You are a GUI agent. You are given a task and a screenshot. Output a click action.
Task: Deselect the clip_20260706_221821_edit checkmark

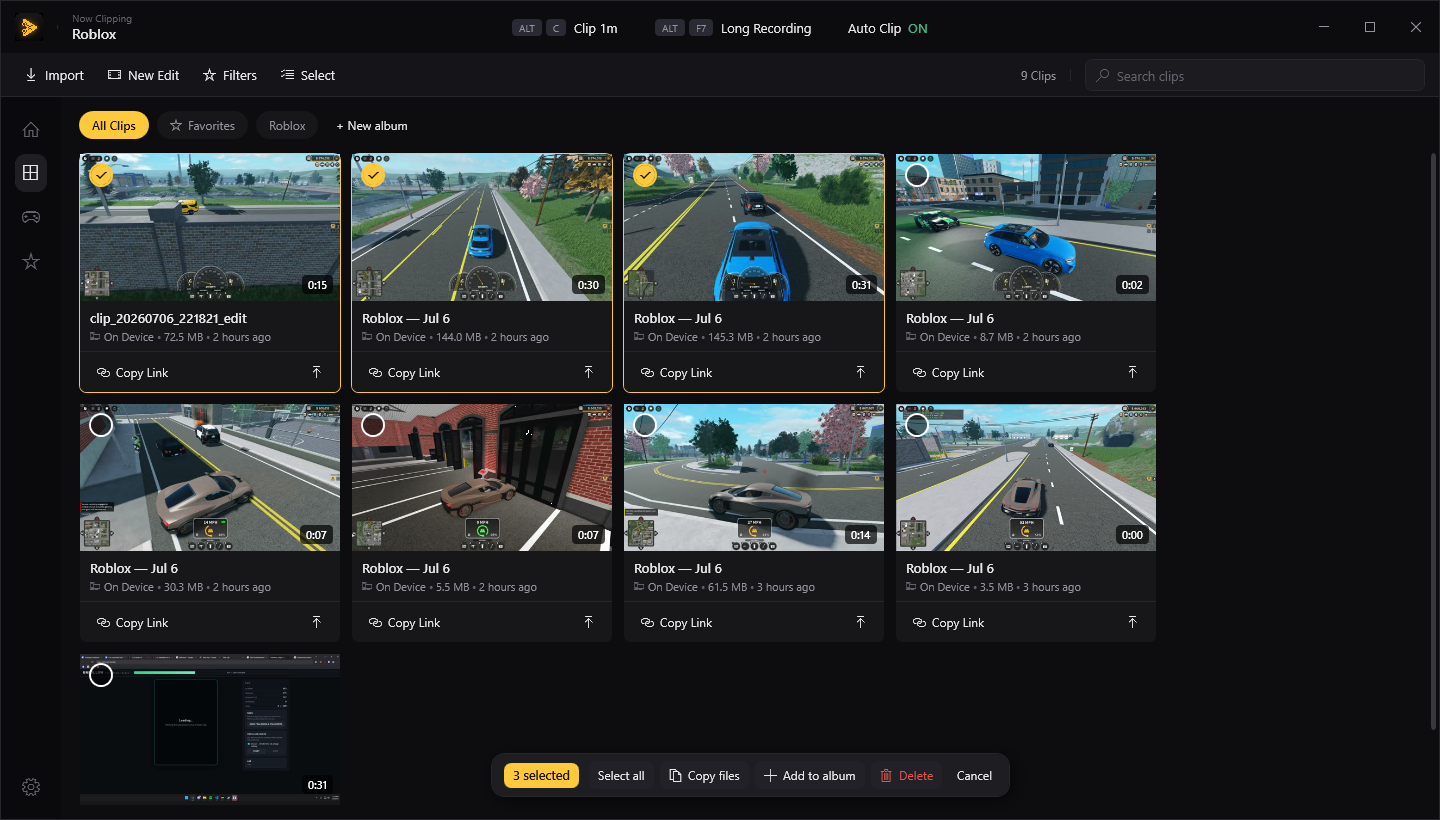[x=100, y=175]
